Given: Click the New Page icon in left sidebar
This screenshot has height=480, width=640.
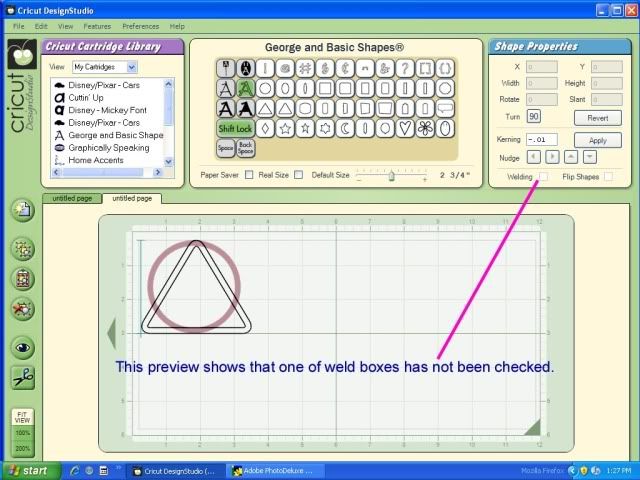Looking at the screenshot, I should (22, 210).
